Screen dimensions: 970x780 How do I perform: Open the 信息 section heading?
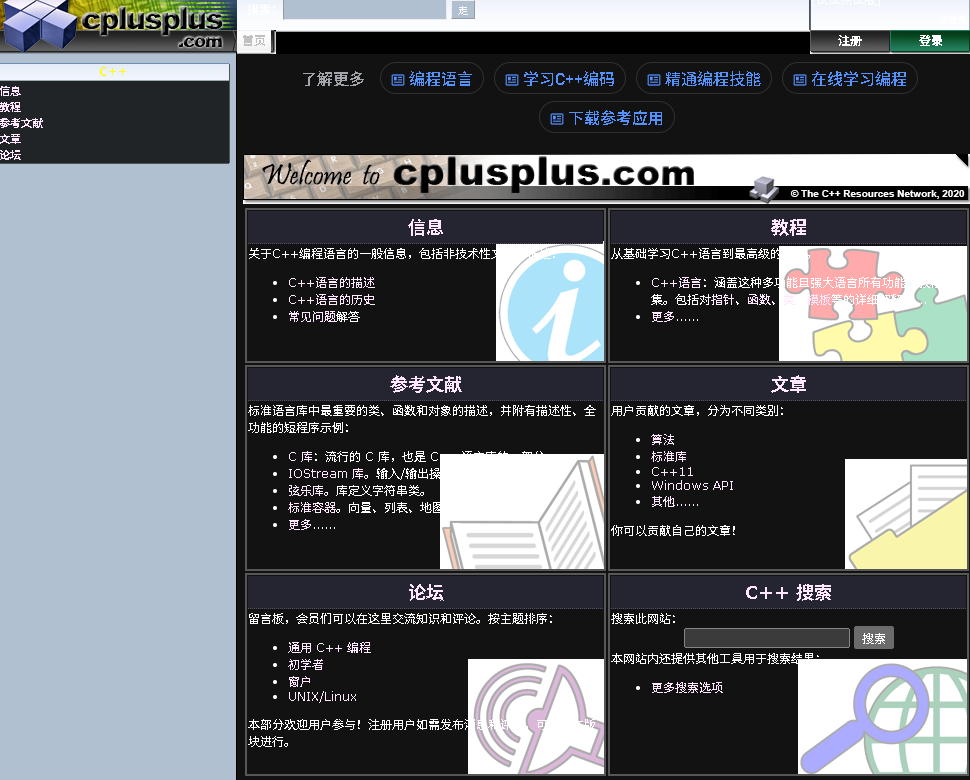click(426, 228)
